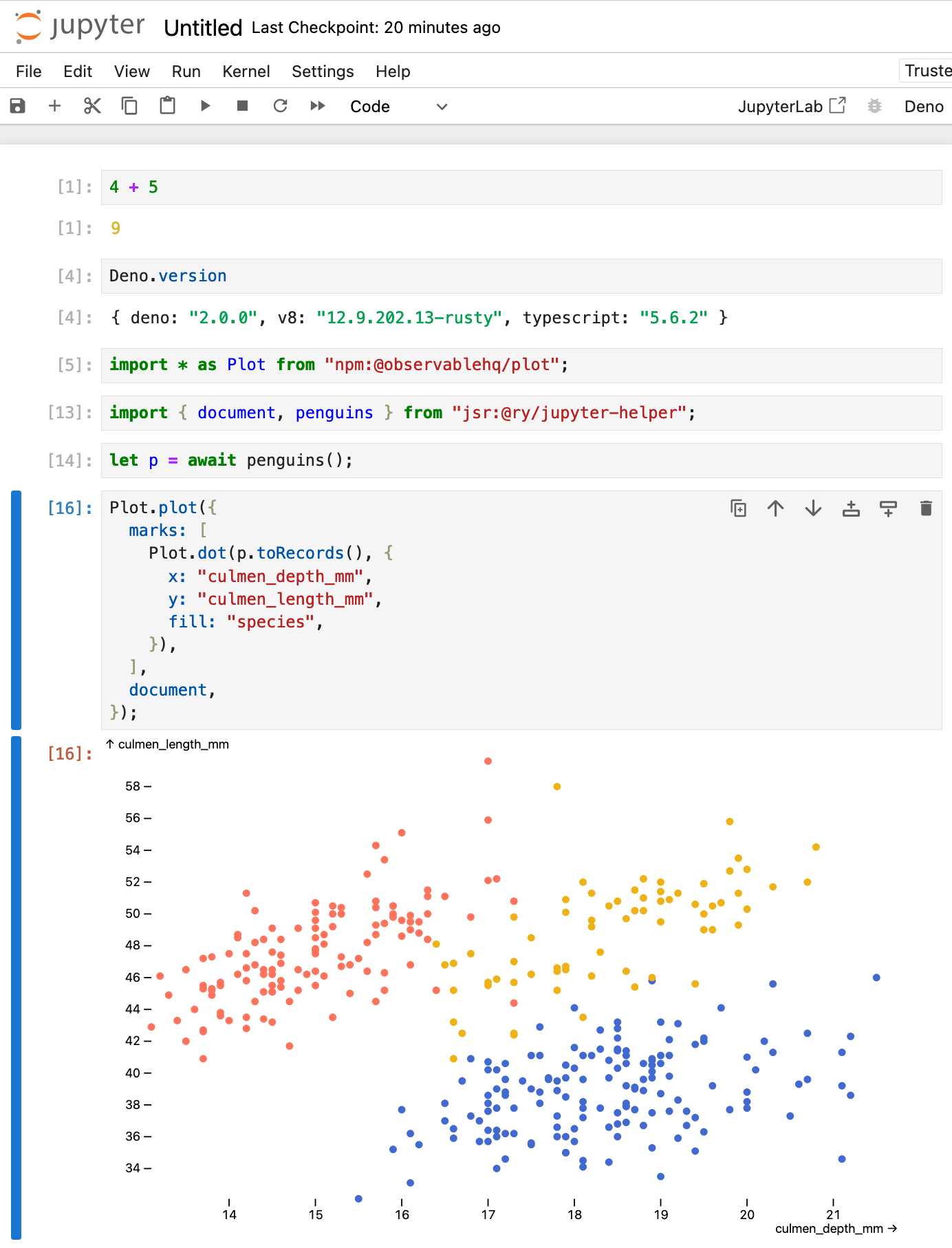Restart kernel and run all cells icon
The height and width of the screenshot is (1248, 952).
317,106
